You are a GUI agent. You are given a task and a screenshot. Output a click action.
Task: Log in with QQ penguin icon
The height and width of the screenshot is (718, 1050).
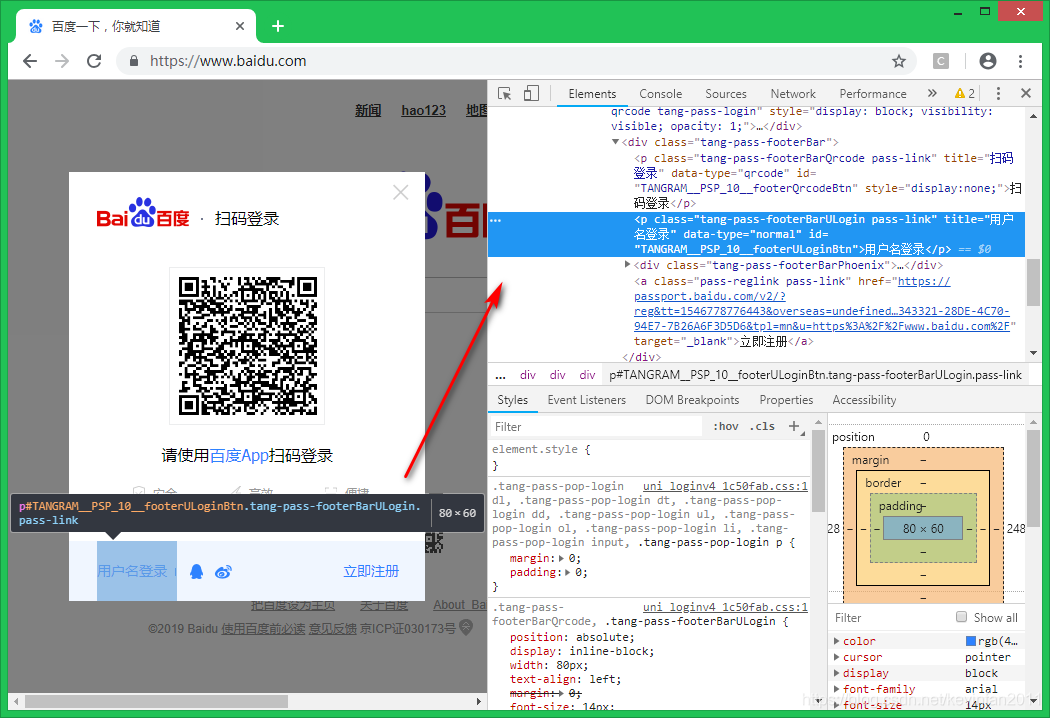(196, 571)
